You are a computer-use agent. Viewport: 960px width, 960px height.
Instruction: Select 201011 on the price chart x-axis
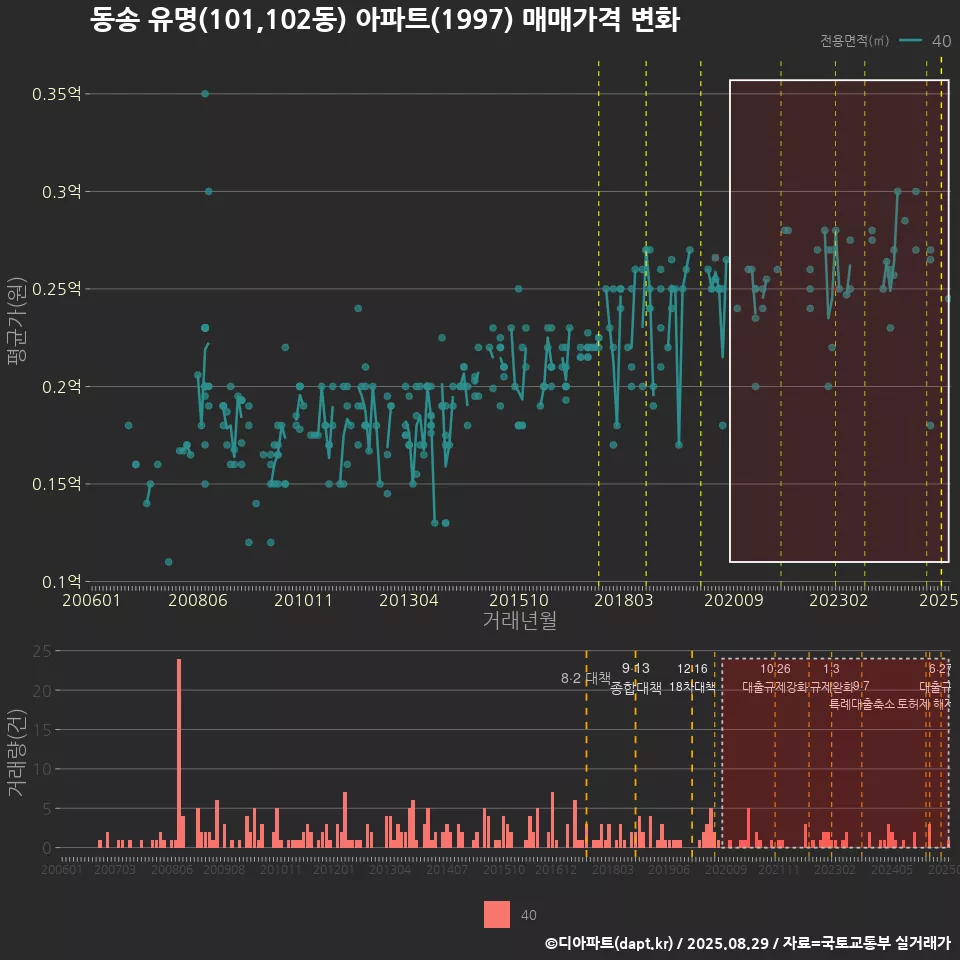click(x=303, y=600)
